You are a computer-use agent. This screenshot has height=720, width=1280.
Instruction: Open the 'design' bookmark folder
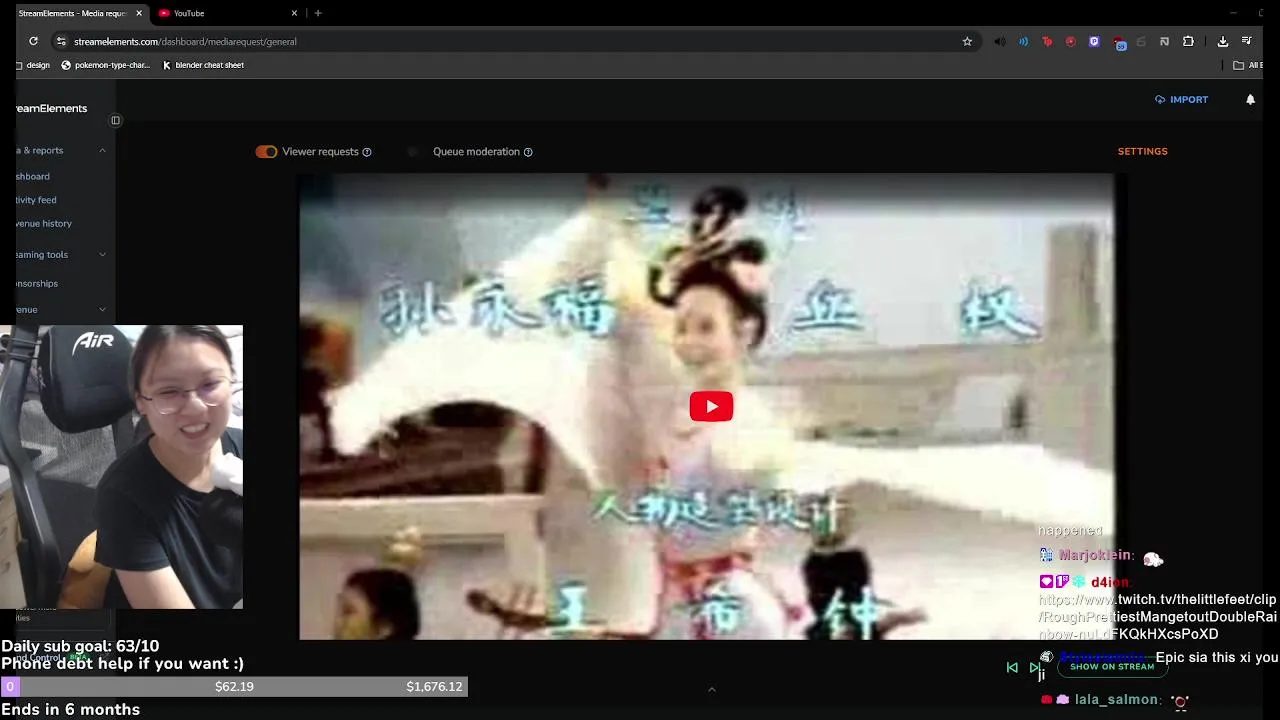(x=32, y=65)
